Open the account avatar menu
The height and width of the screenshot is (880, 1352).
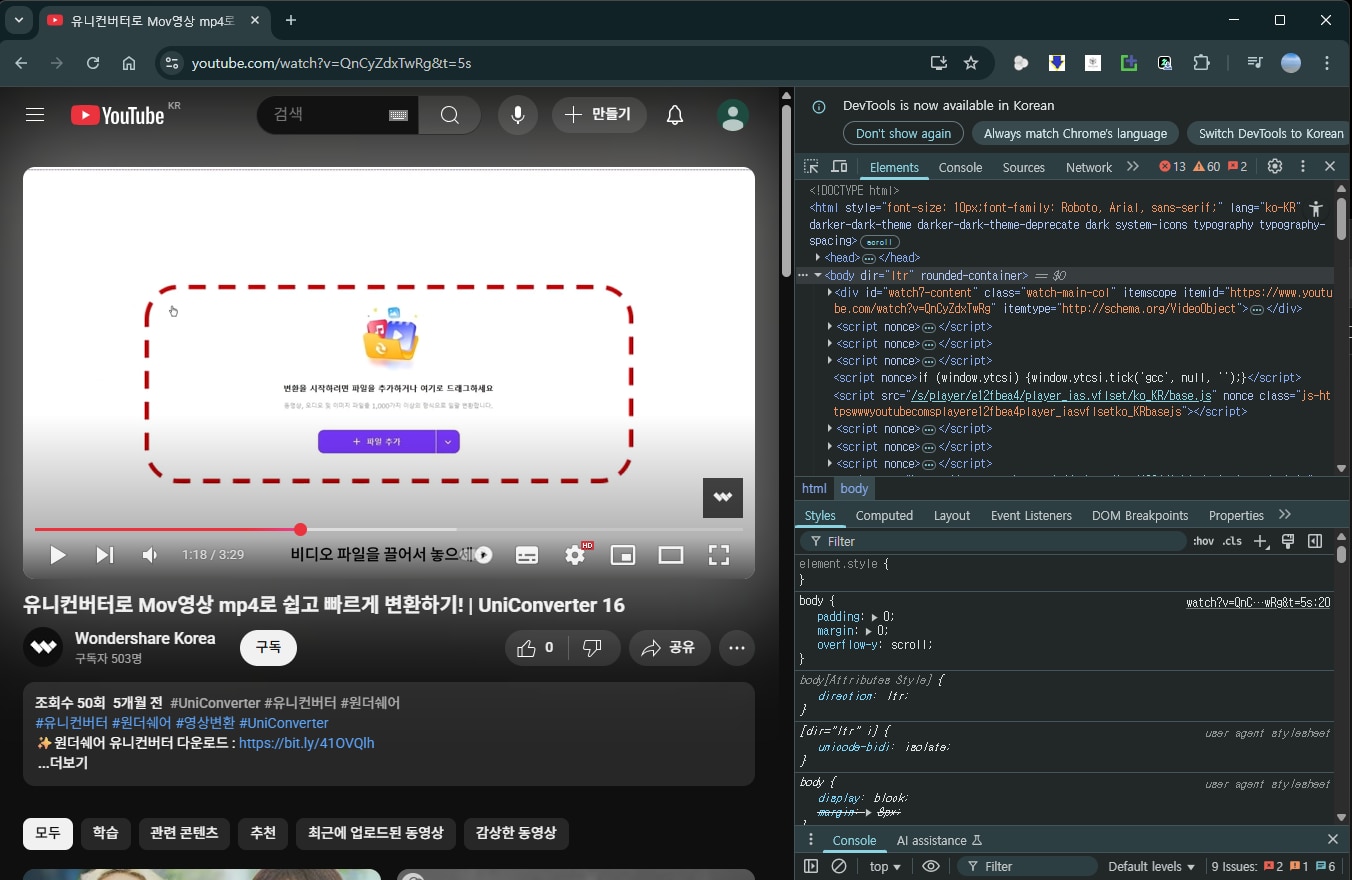733,115
